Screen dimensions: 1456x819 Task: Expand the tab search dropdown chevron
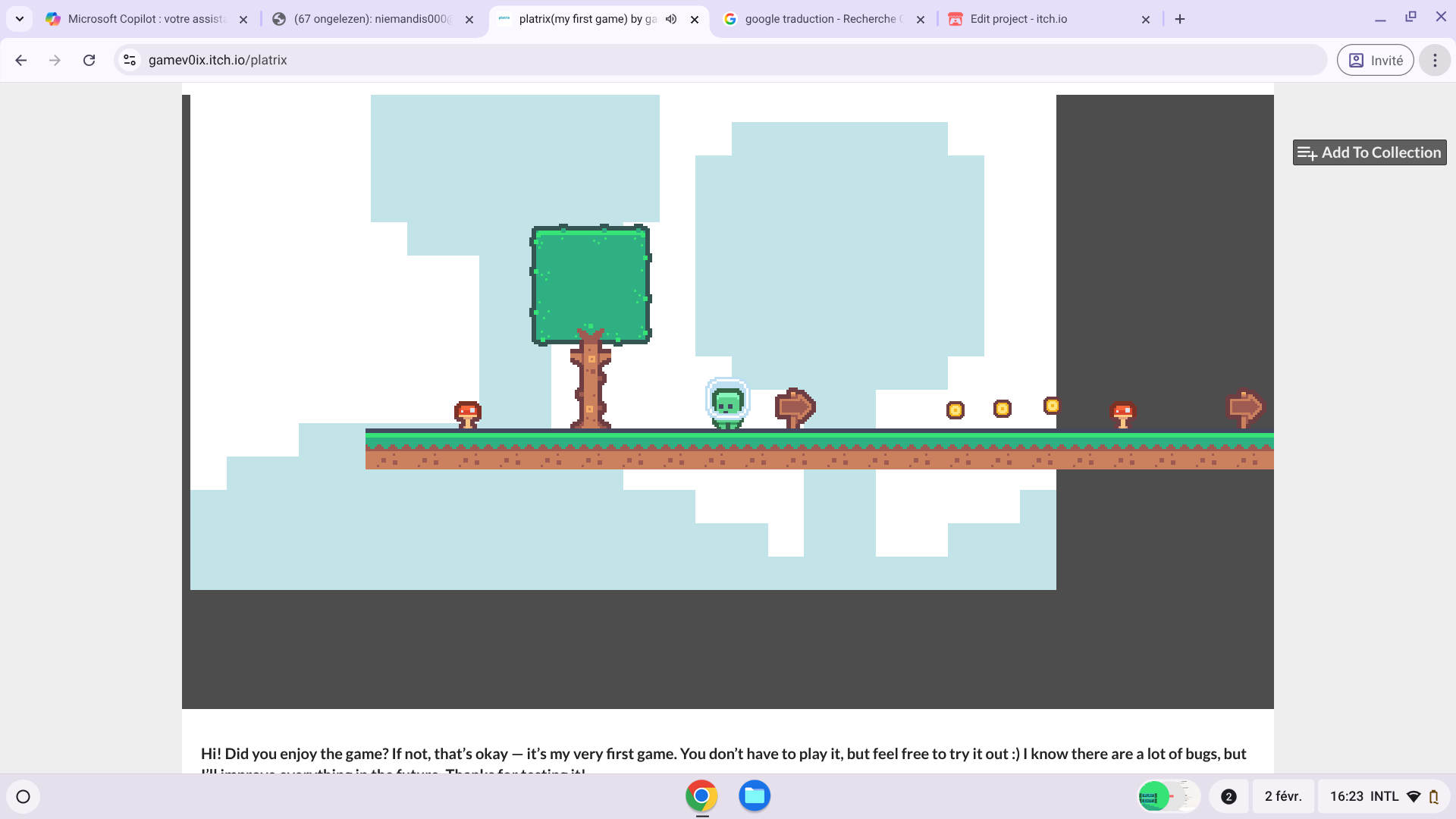(x=19, y=19)
